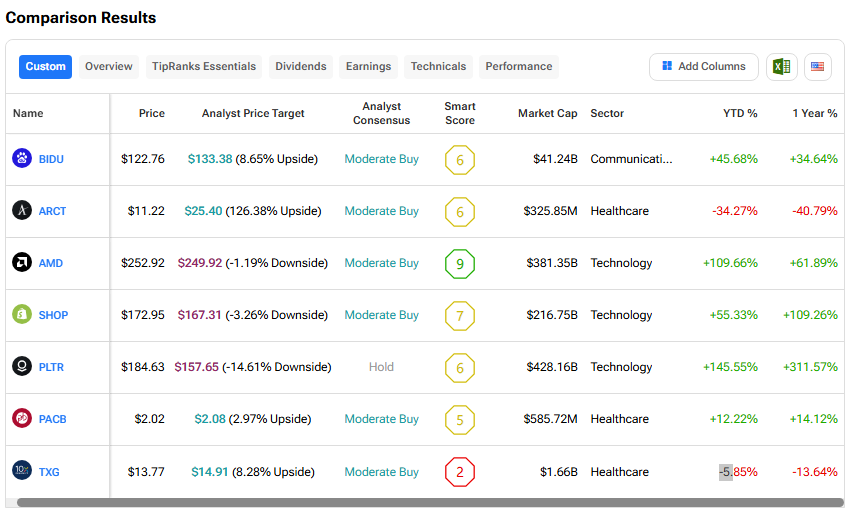862x520 pixels.
Task: Click the AMD Smart Score 9 badge
Action: pos(460,264)
